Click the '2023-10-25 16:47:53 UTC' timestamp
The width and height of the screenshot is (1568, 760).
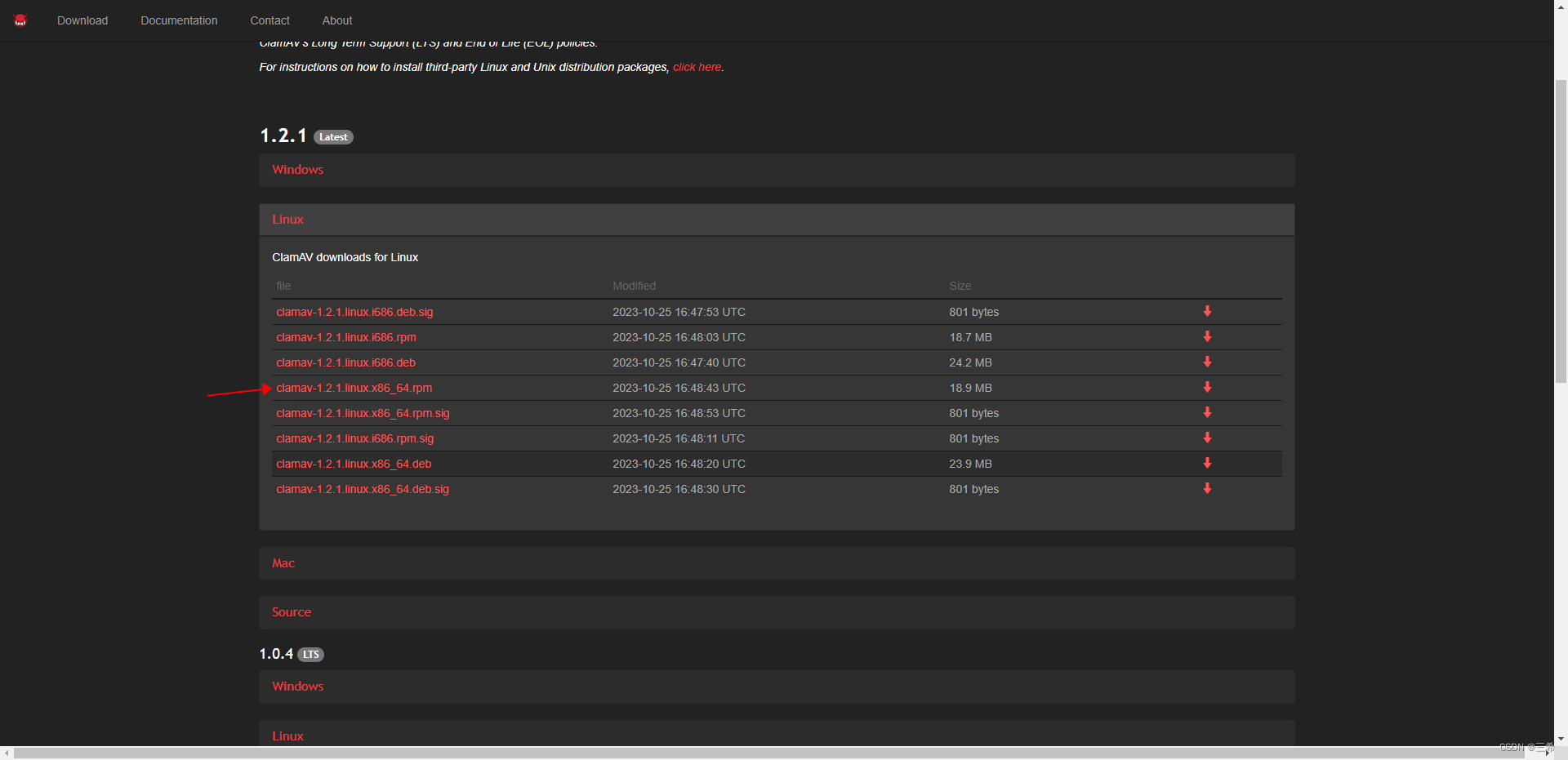pyautogui.click(x=679, y=312)
